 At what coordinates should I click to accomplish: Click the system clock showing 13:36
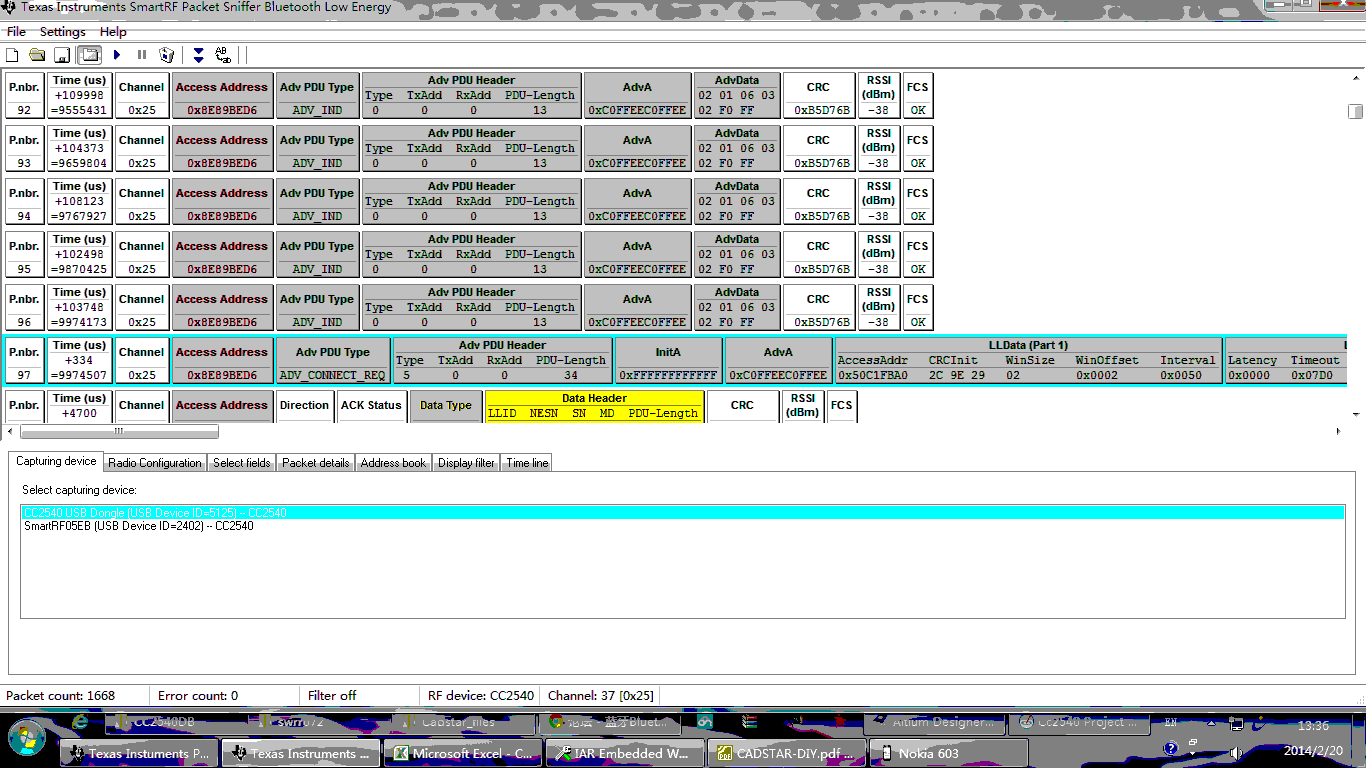[x=1313, y=725]
